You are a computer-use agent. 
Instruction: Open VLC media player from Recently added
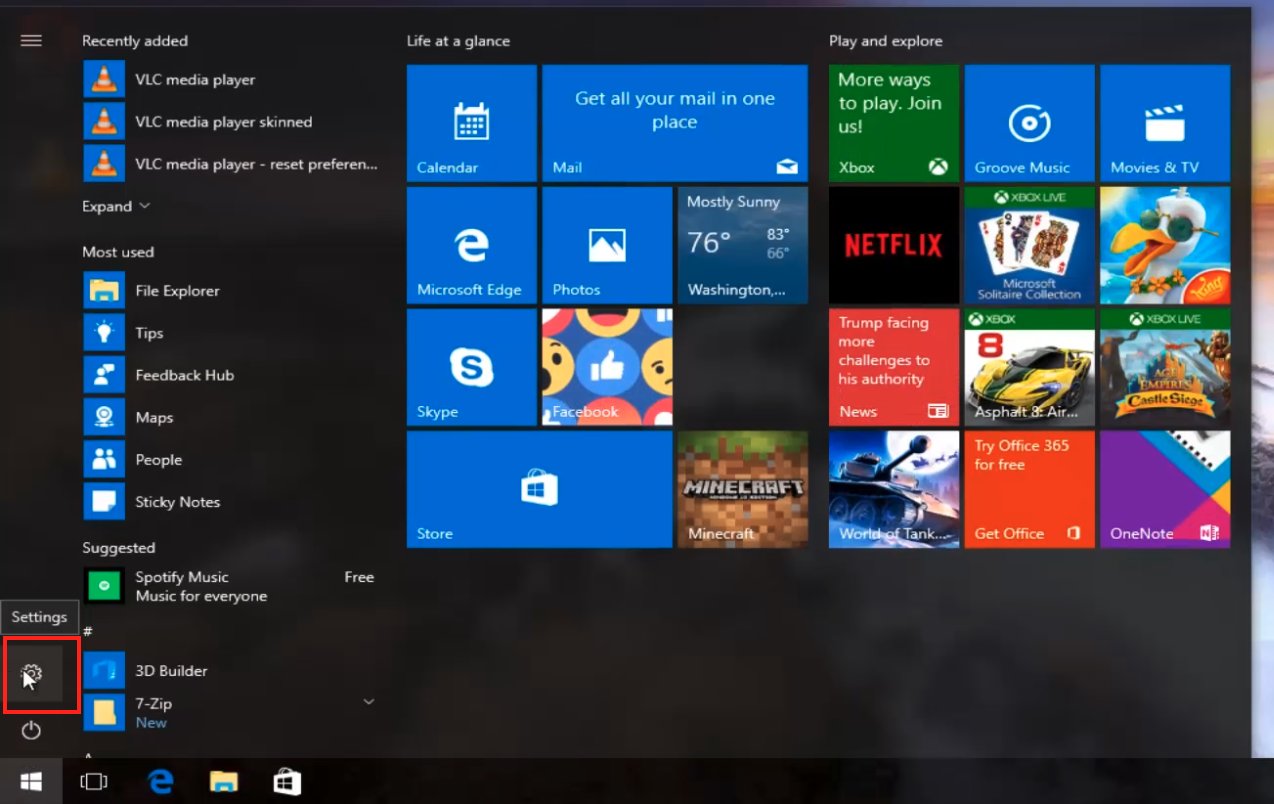tap(231, 79)
